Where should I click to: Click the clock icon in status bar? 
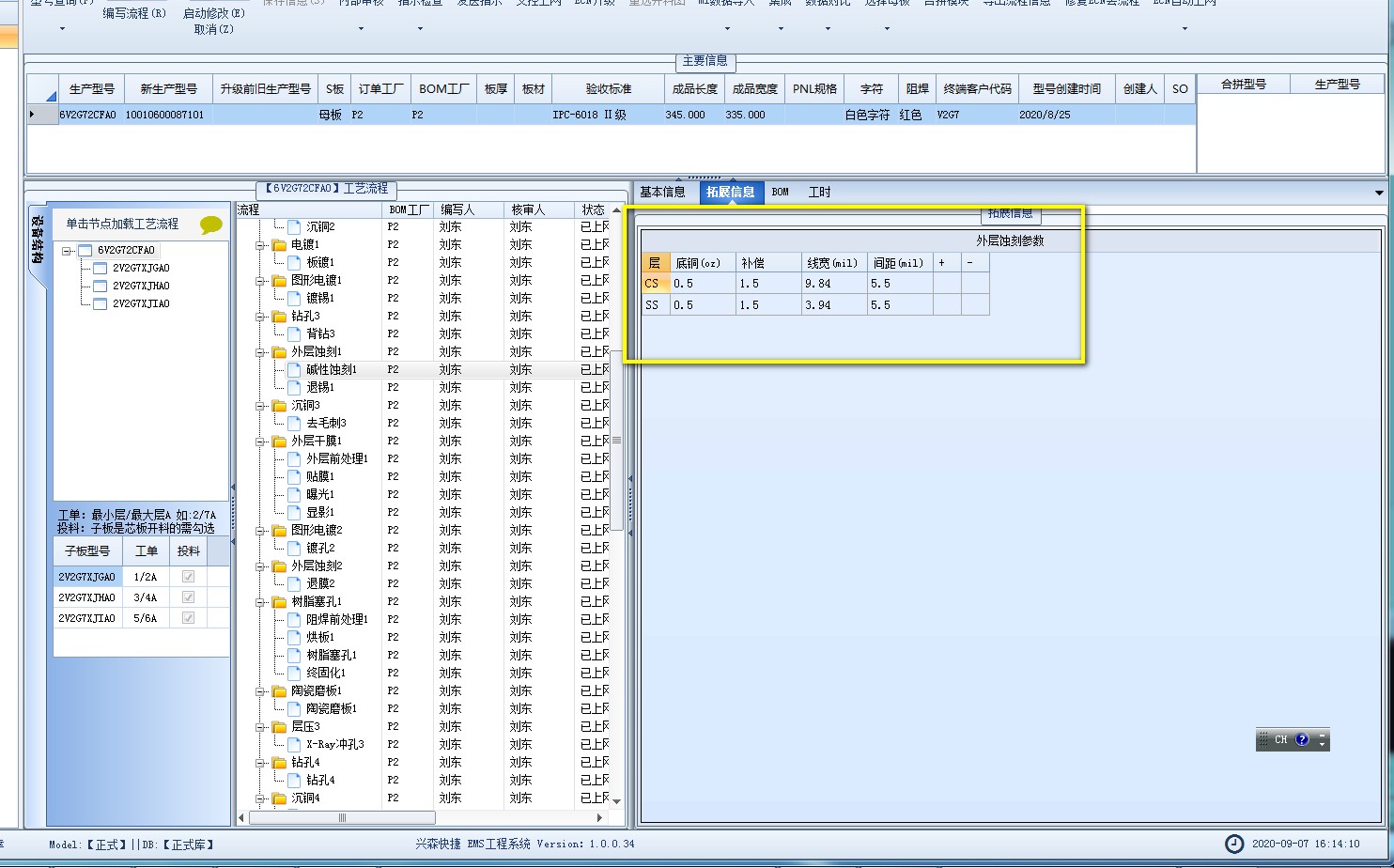[1234, 844]
